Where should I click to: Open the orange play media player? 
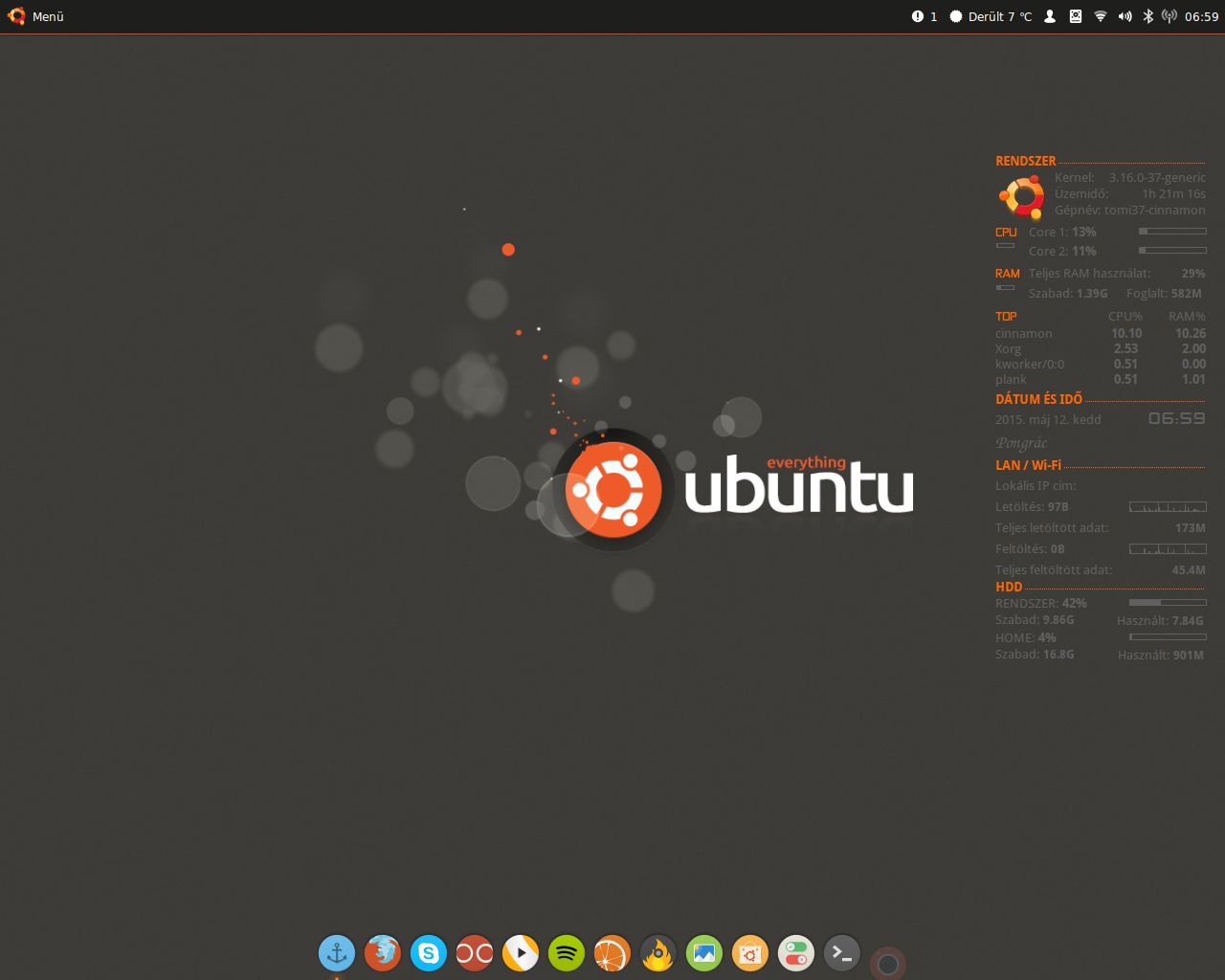click(521, 953)
